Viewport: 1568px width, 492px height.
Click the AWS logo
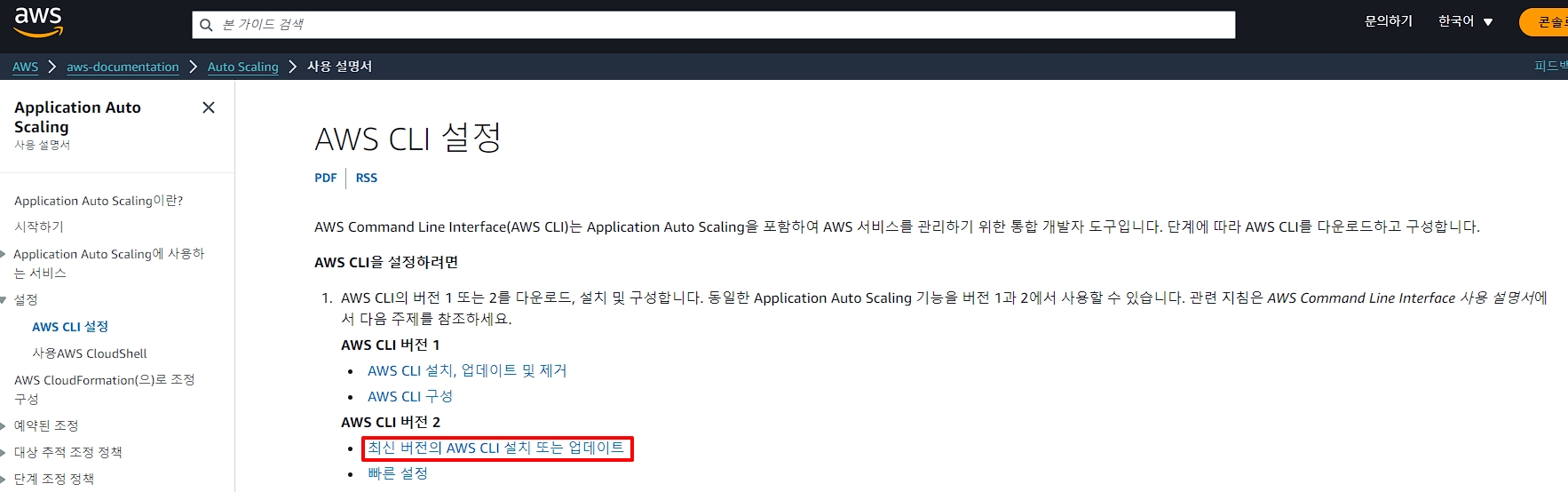click(38, 21)
